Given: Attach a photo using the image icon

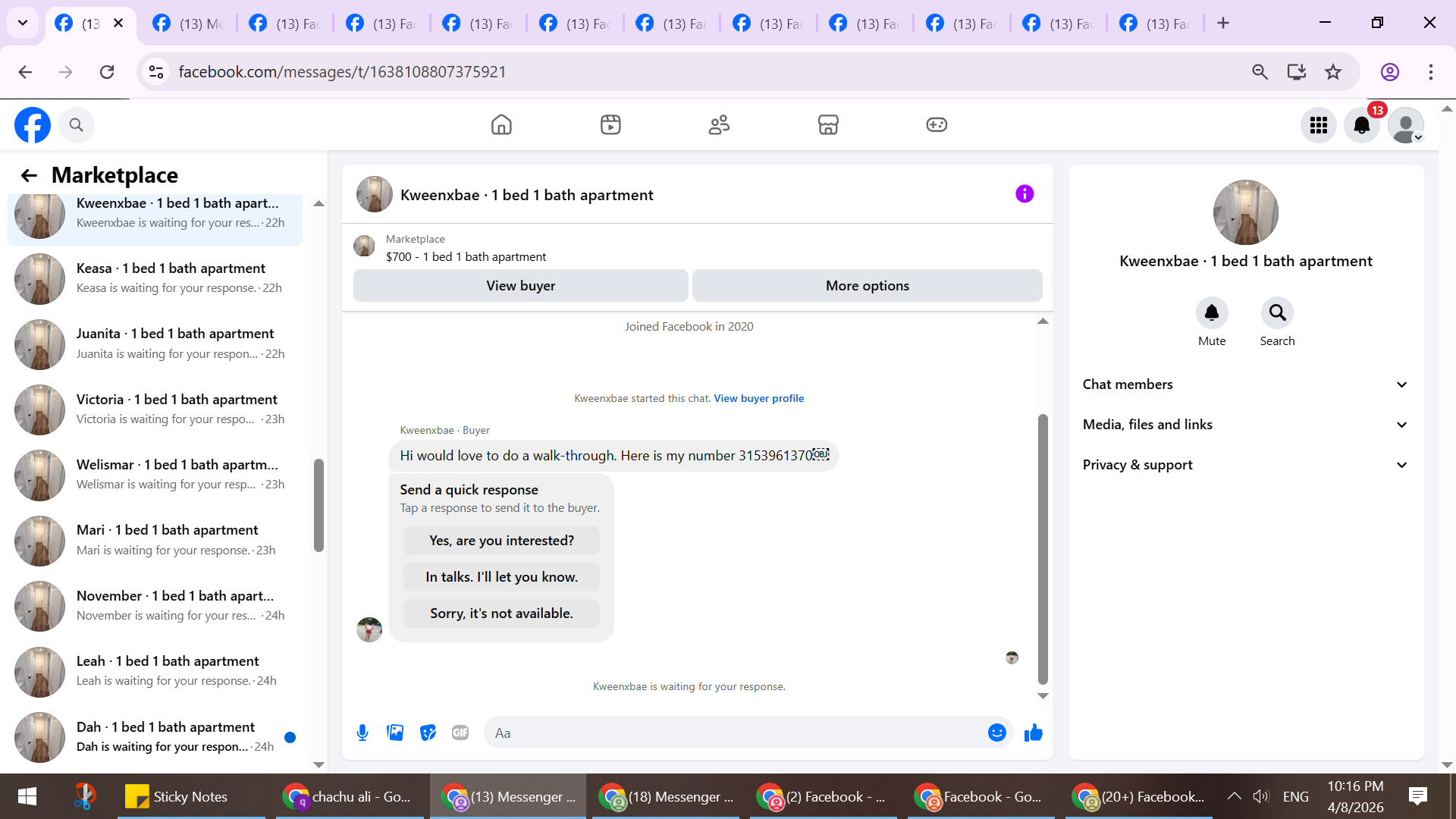Looking at the screenshot, I should 395,733.
